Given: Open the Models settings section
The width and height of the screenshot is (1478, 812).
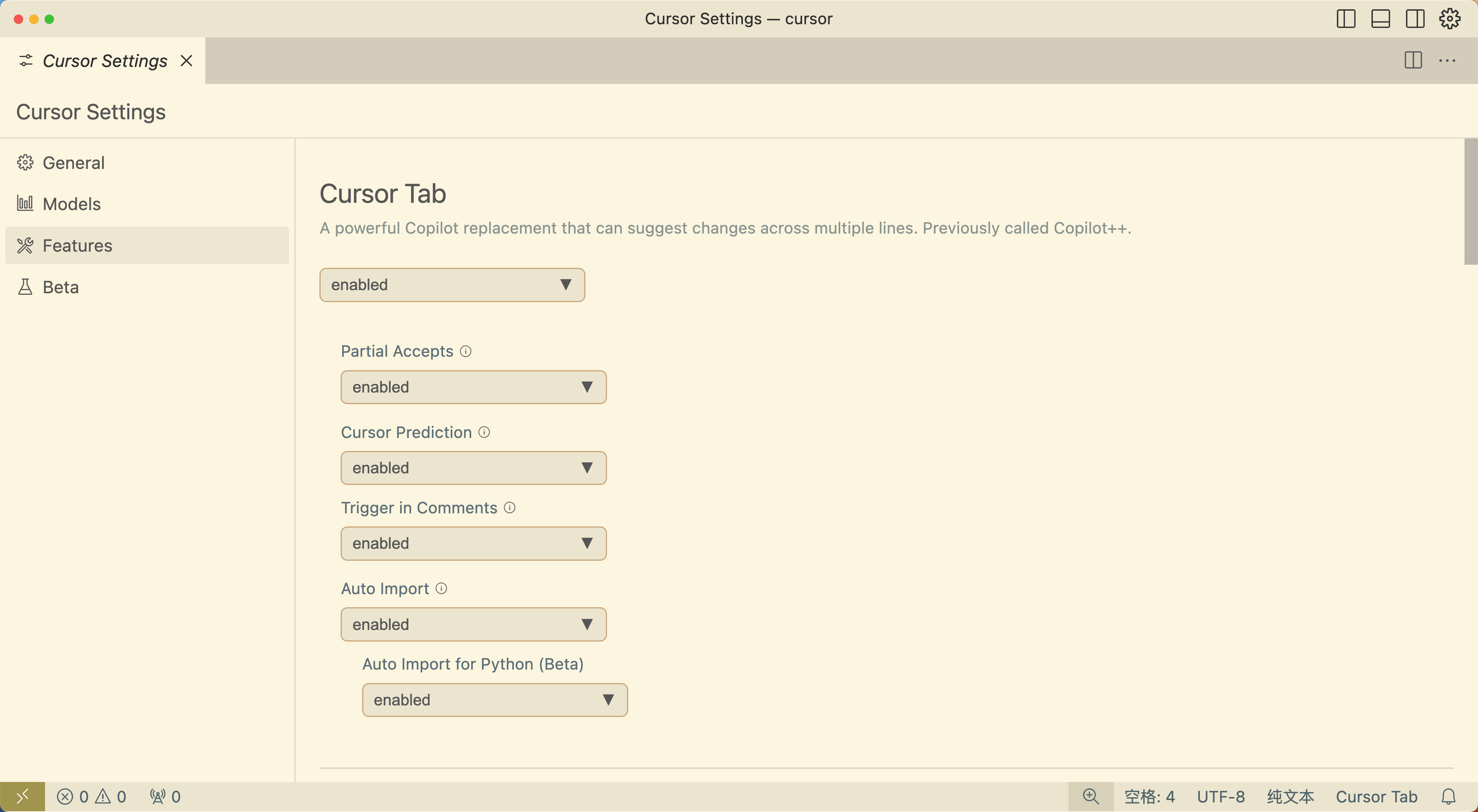Looking at the screenshot, I should click(147, 204).
